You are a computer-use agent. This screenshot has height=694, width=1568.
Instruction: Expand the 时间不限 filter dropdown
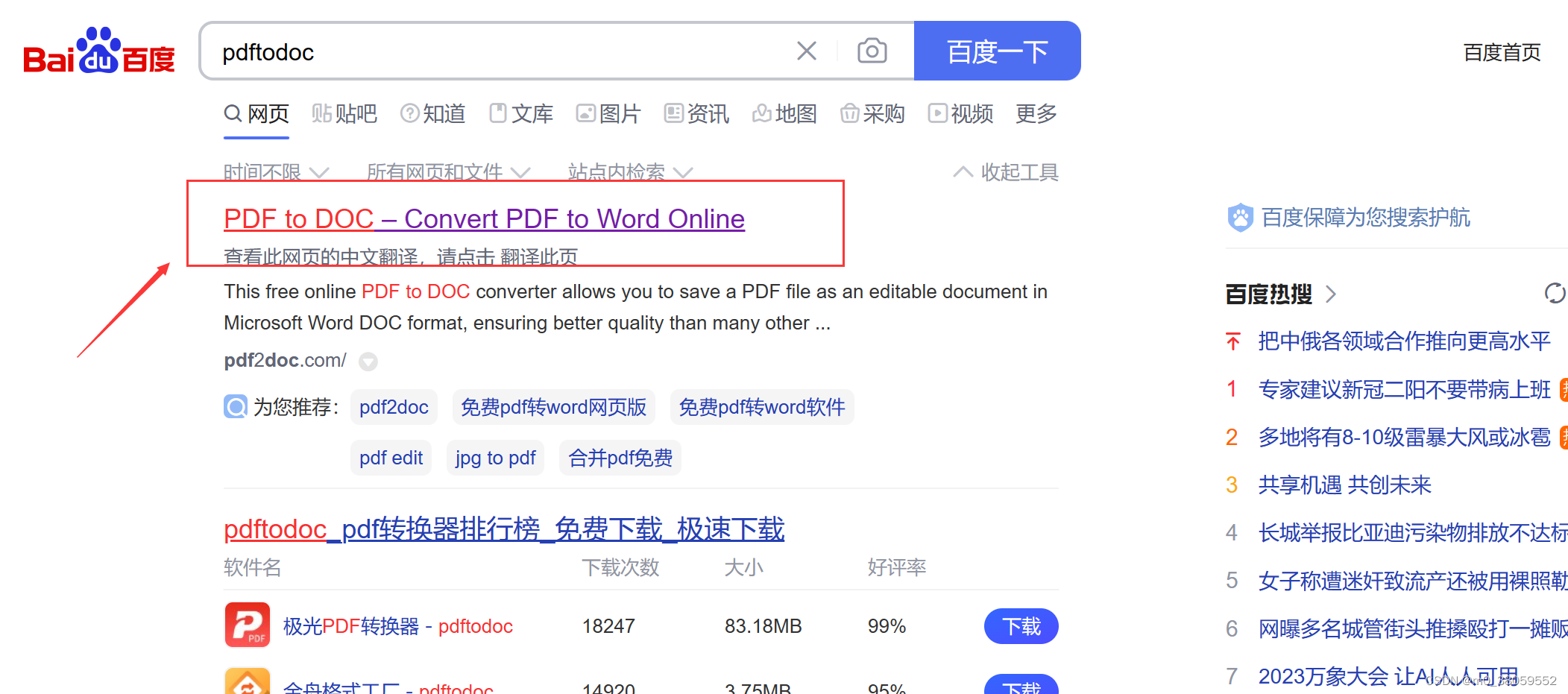(275, 171)
